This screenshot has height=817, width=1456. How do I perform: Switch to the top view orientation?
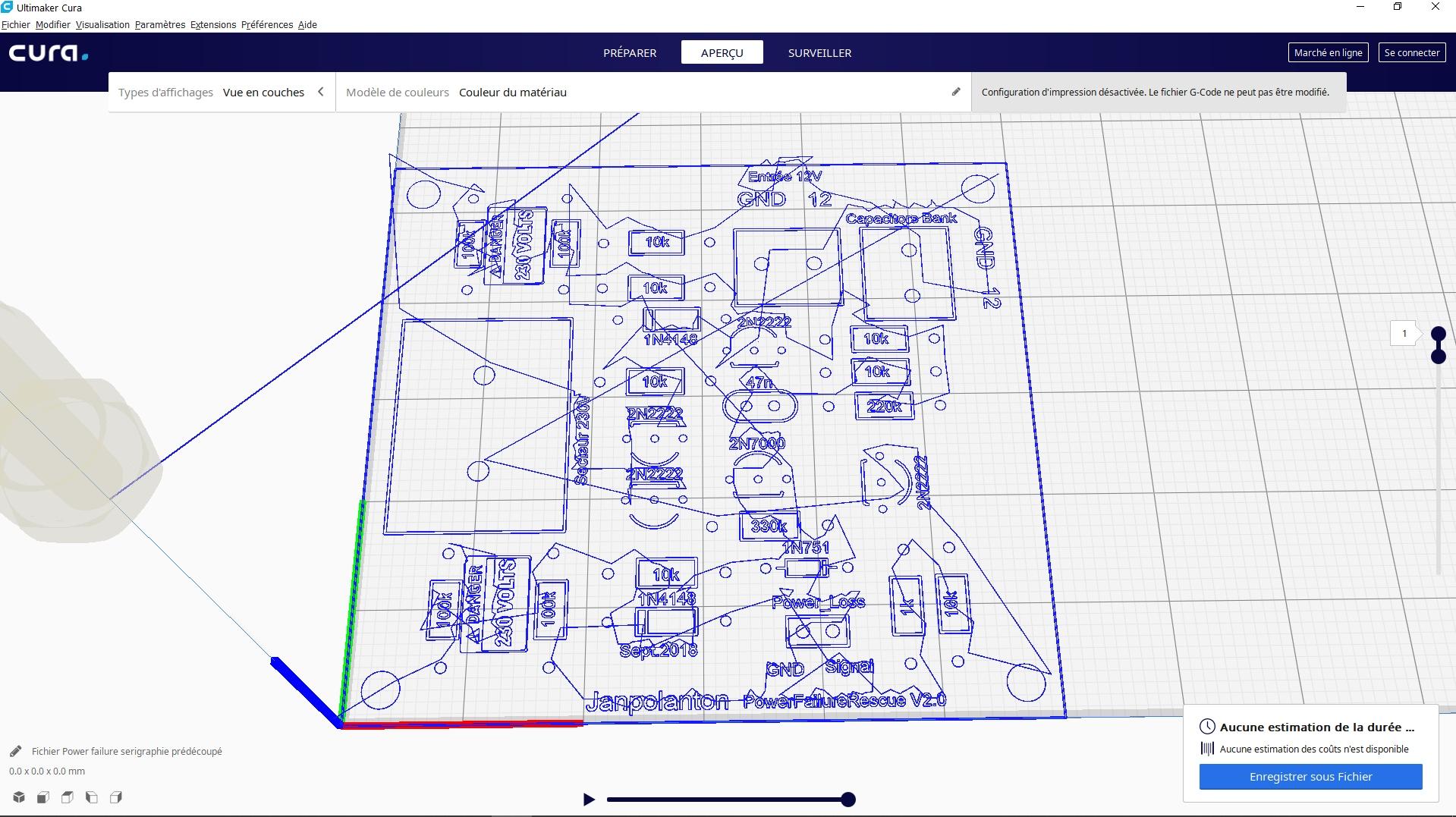pos(68,797)
